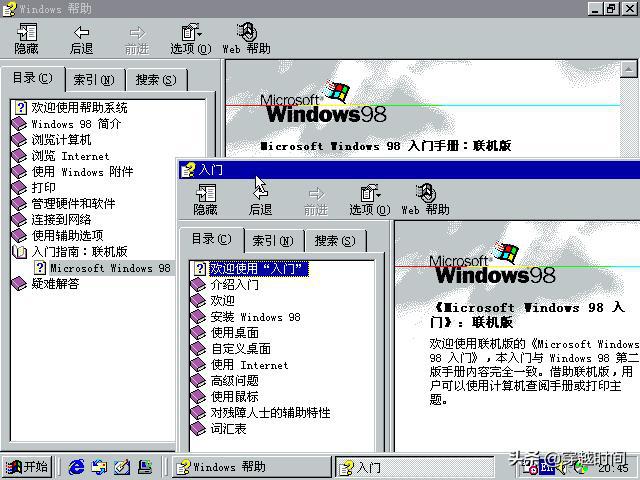Activate Windows 帮助 taskbar button
This screenshot has height=480, width=640.
pos(251,467)
